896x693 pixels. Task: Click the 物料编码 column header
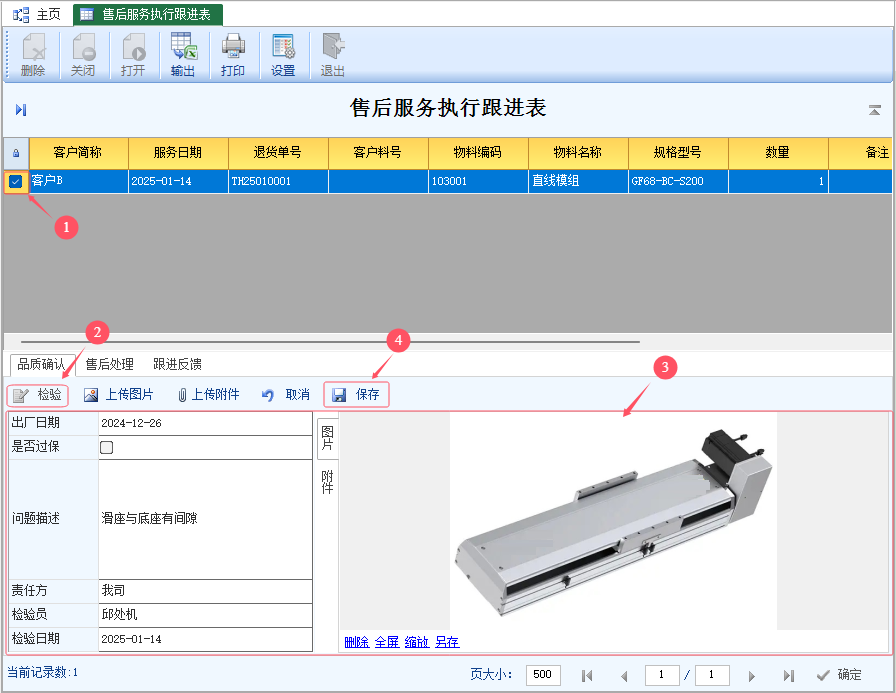click(478, 153)
